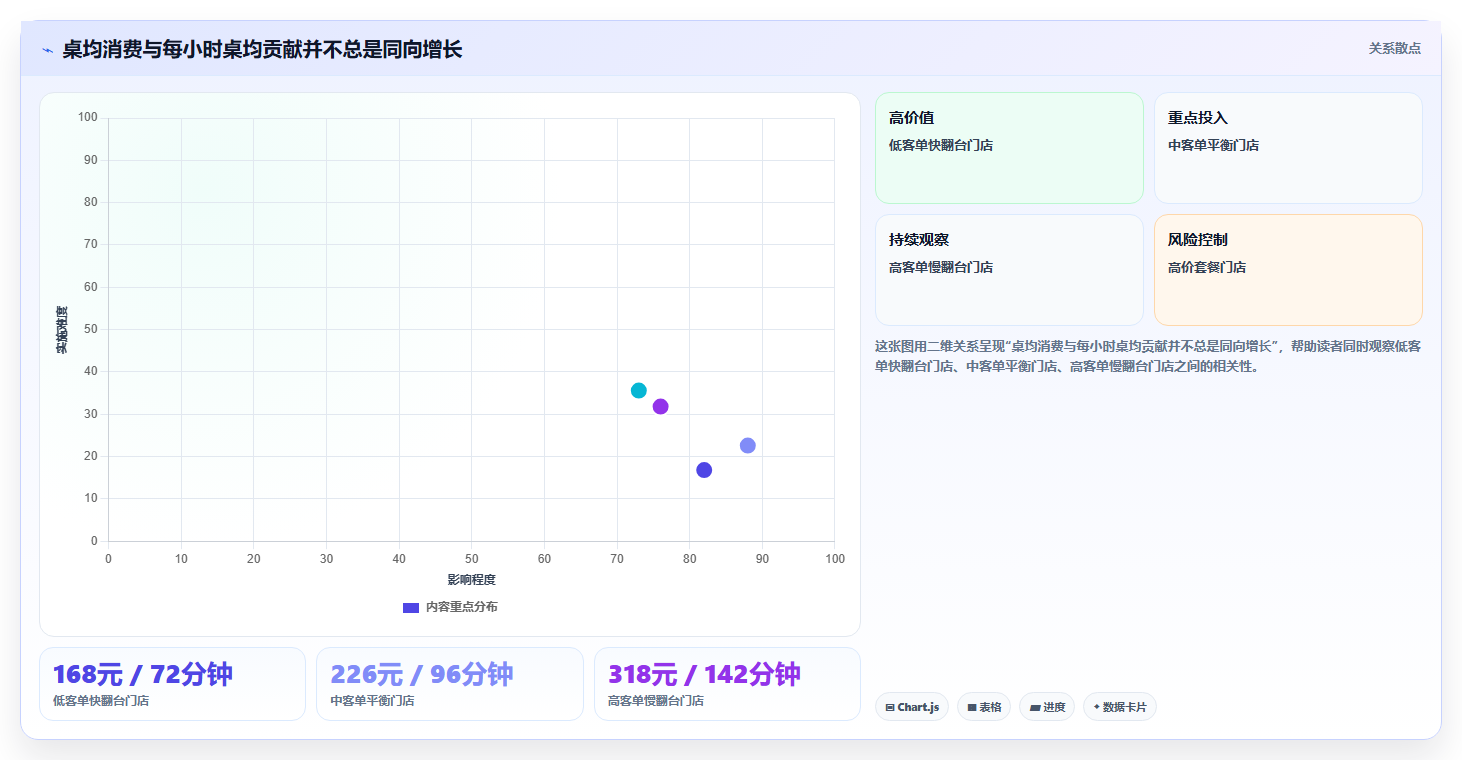Click the 内容重点分布 legend text
This screenshot has height=760, width=1462.
click(461, 608)
